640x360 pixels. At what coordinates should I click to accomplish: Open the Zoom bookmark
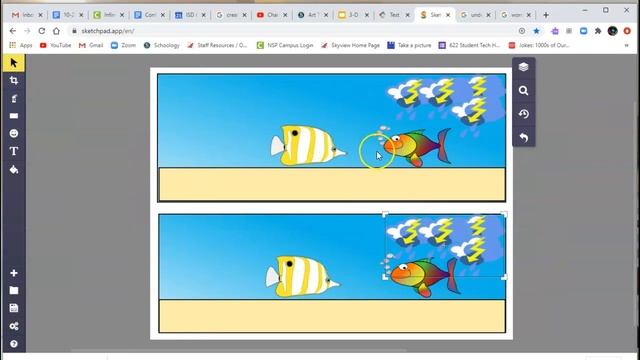(x=123, y=45)
